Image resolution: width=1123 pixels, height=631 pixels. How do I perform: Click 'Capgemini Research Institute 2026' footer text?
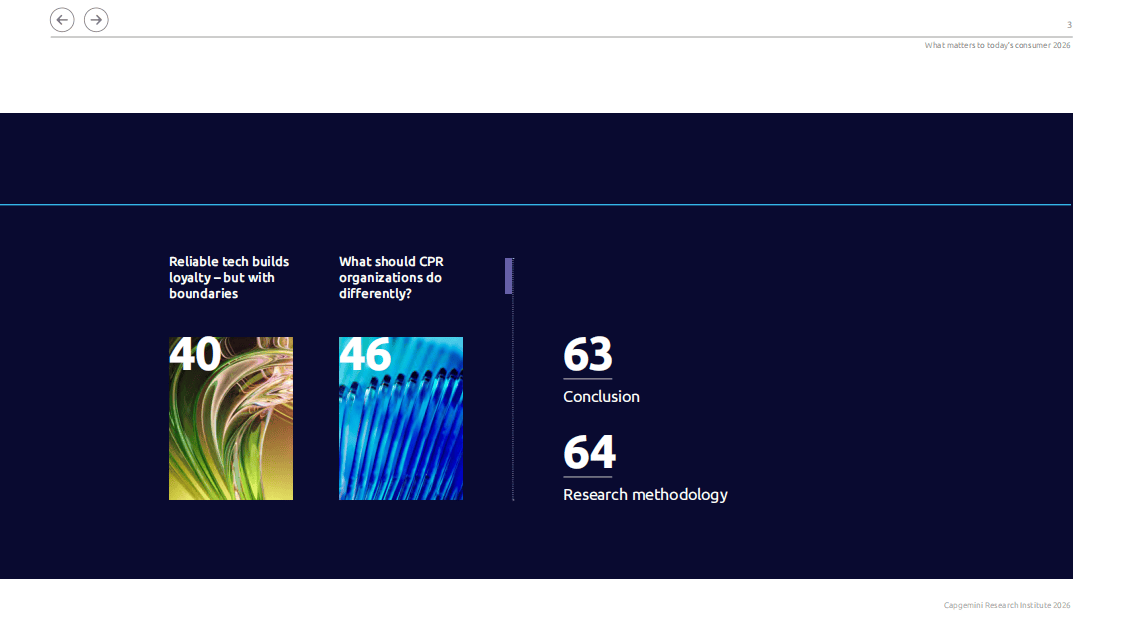click(1007, 605)
